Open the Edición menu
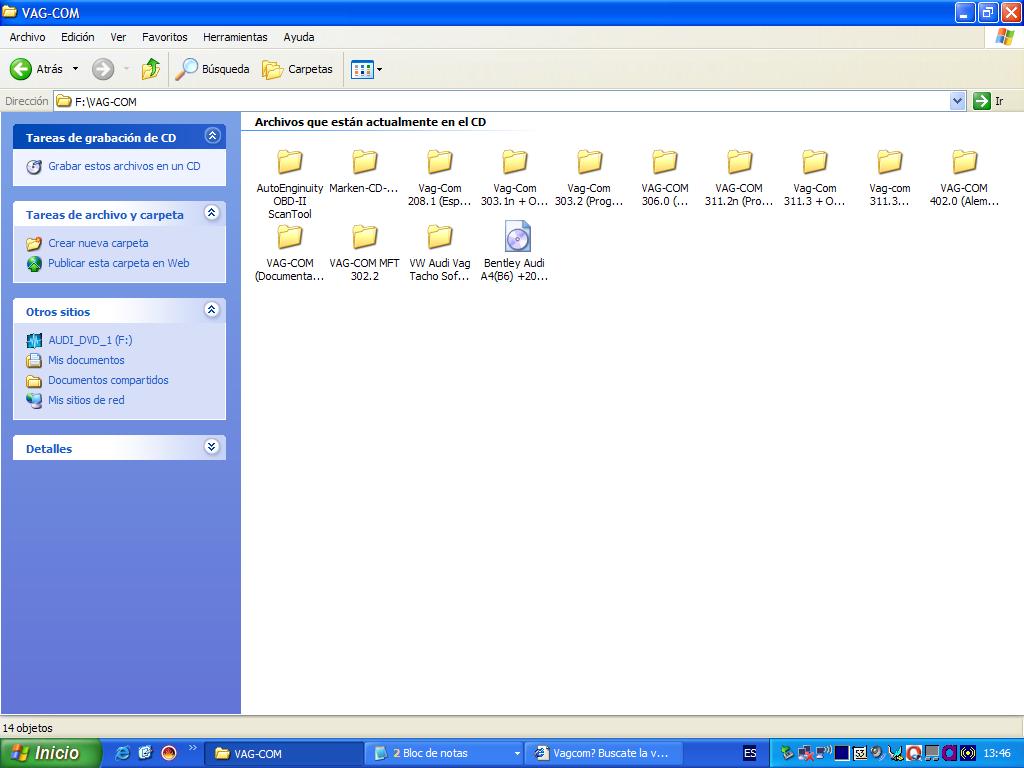 click(78, 37)
